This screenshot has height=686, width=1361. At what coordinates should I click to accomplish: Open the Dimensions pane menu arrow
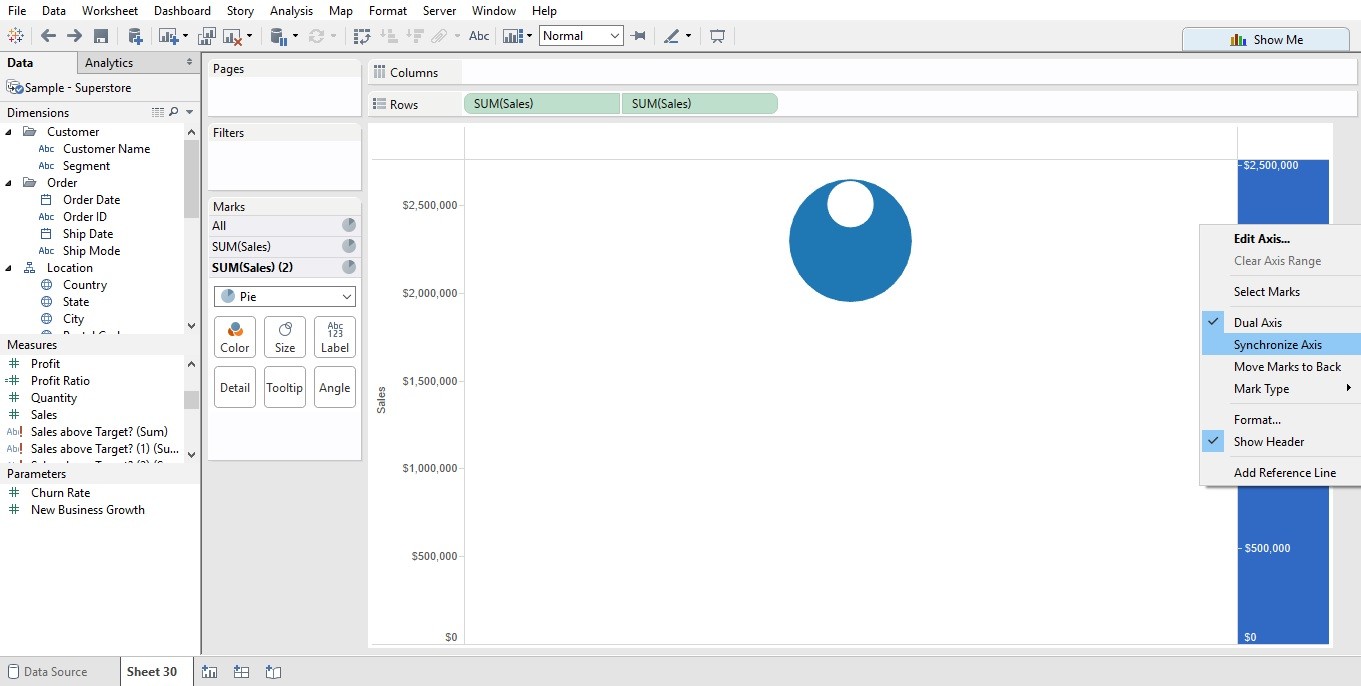190,112
